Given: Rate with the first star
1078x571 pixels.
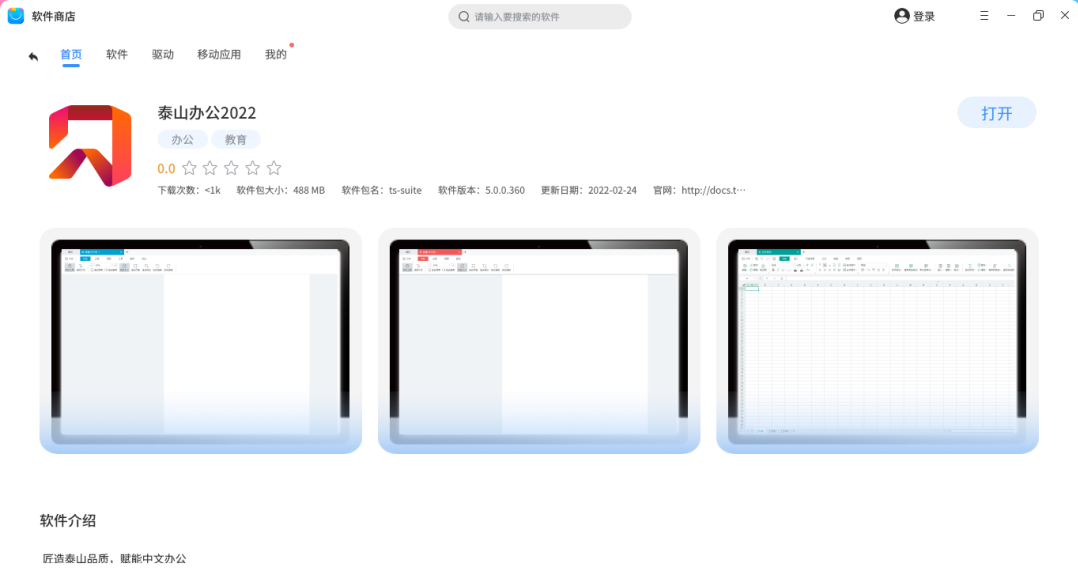Looking at the screenshot, I should click(x=189, y=168).
